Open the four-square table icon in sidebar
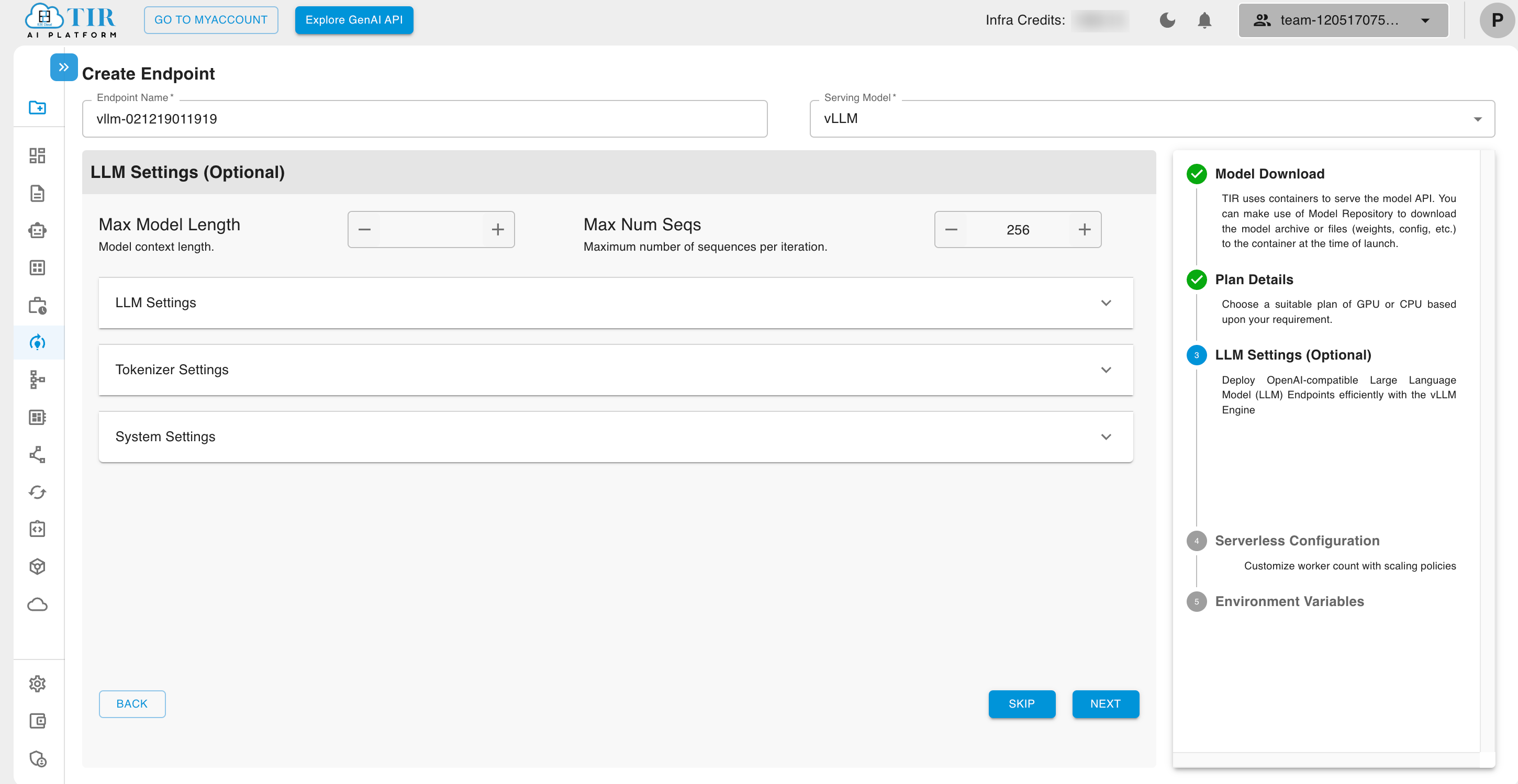The height and width of the screenshot is (784, 1518). coord(37,268)
